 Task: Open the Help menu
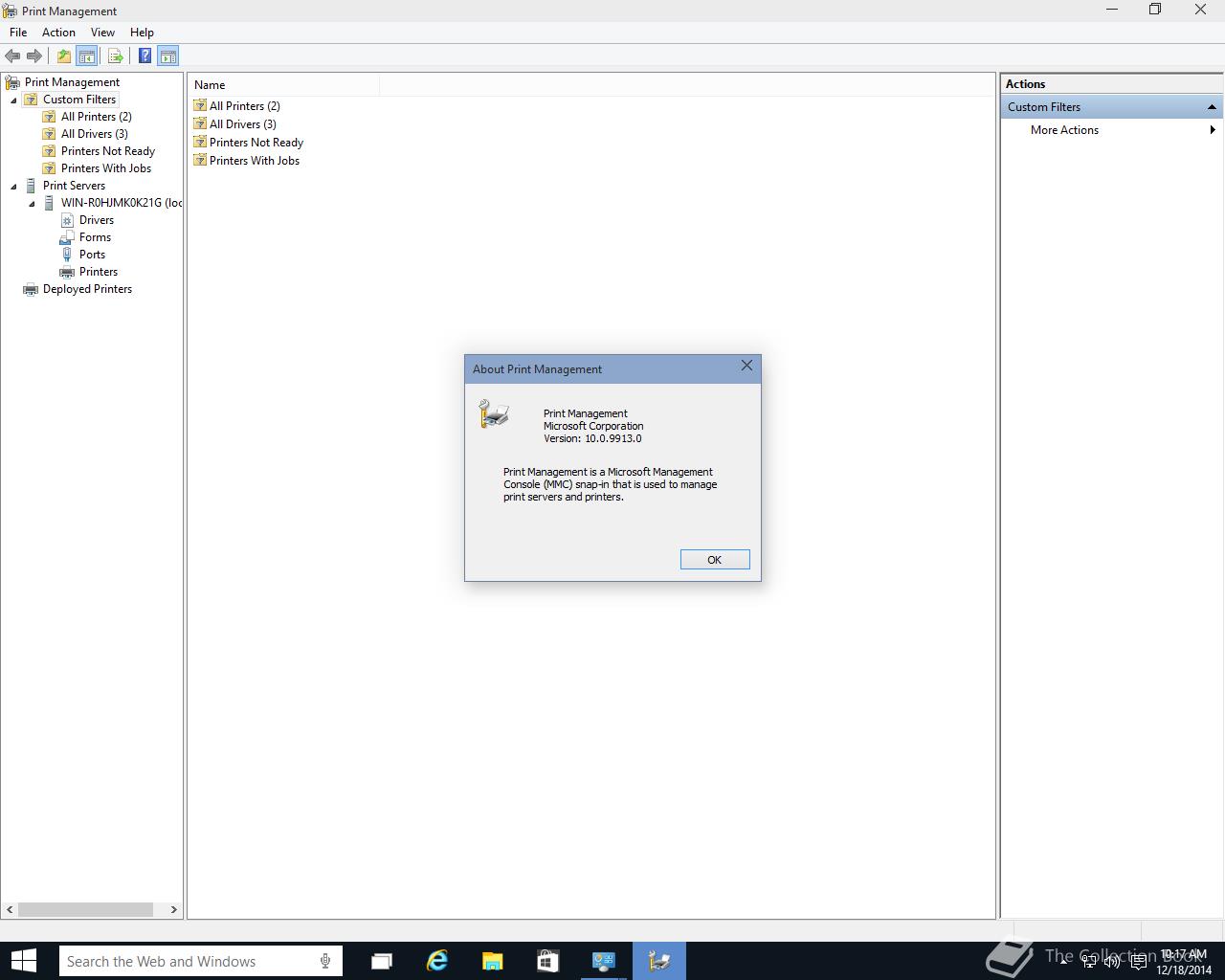(x=142, y=32)
